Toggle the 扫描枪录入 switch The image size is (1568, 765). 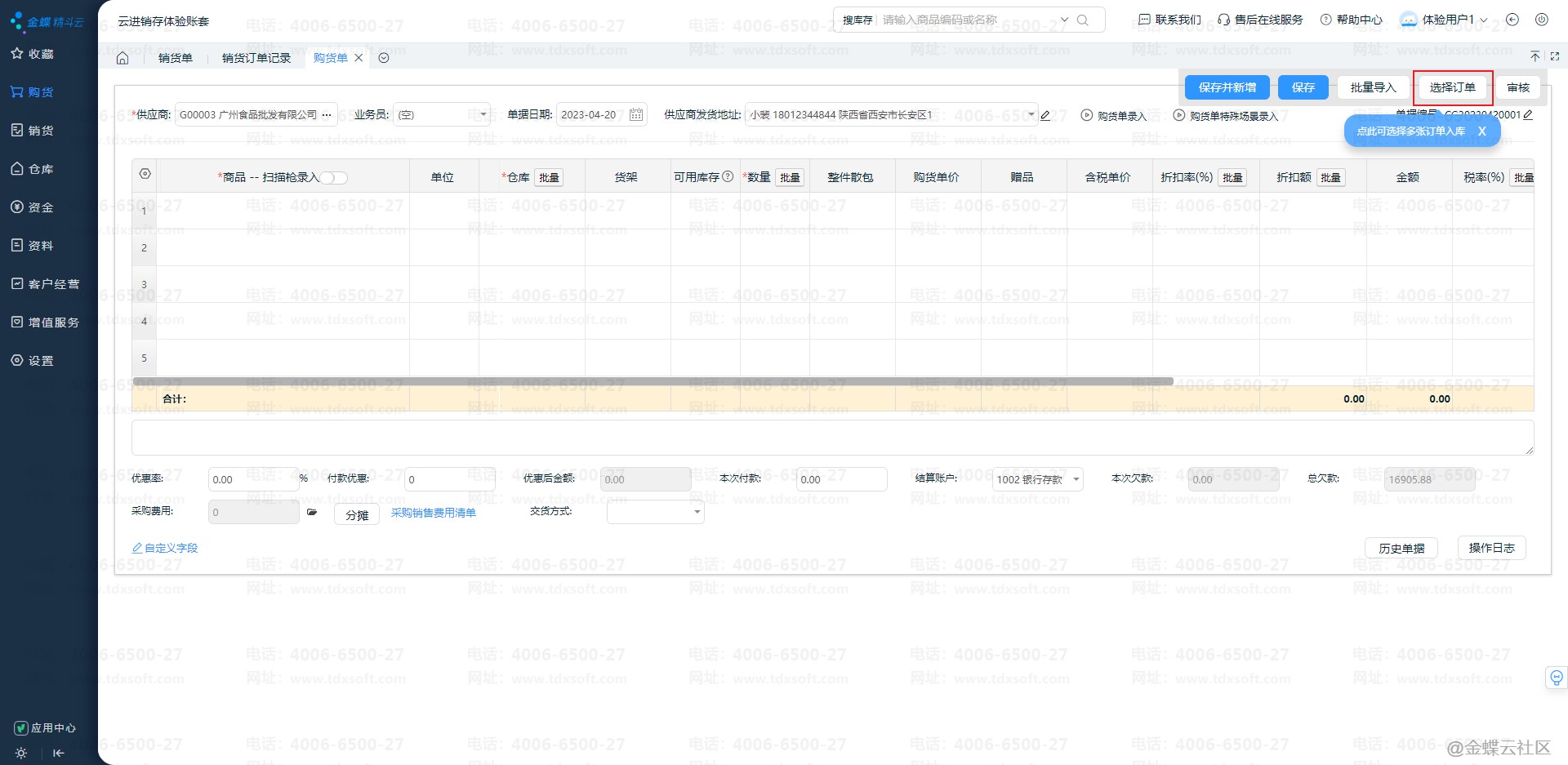pos(334,178)
